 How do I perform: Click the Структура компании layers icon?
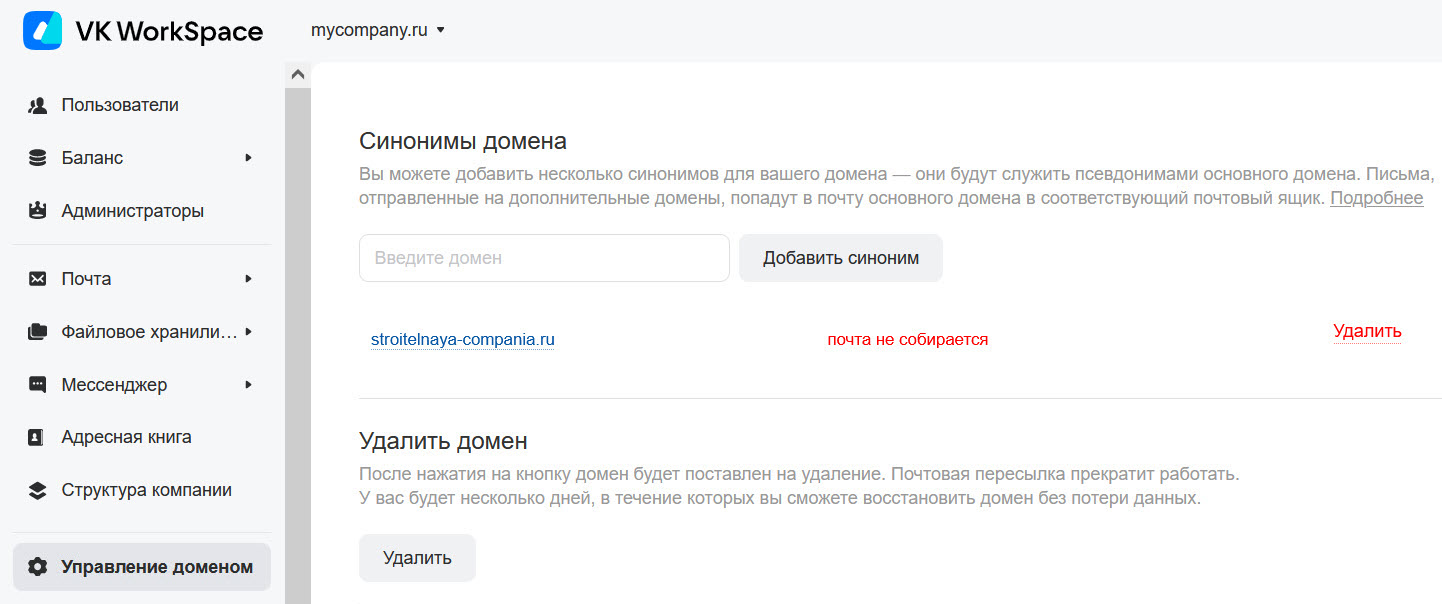click(x=38, y=490)
